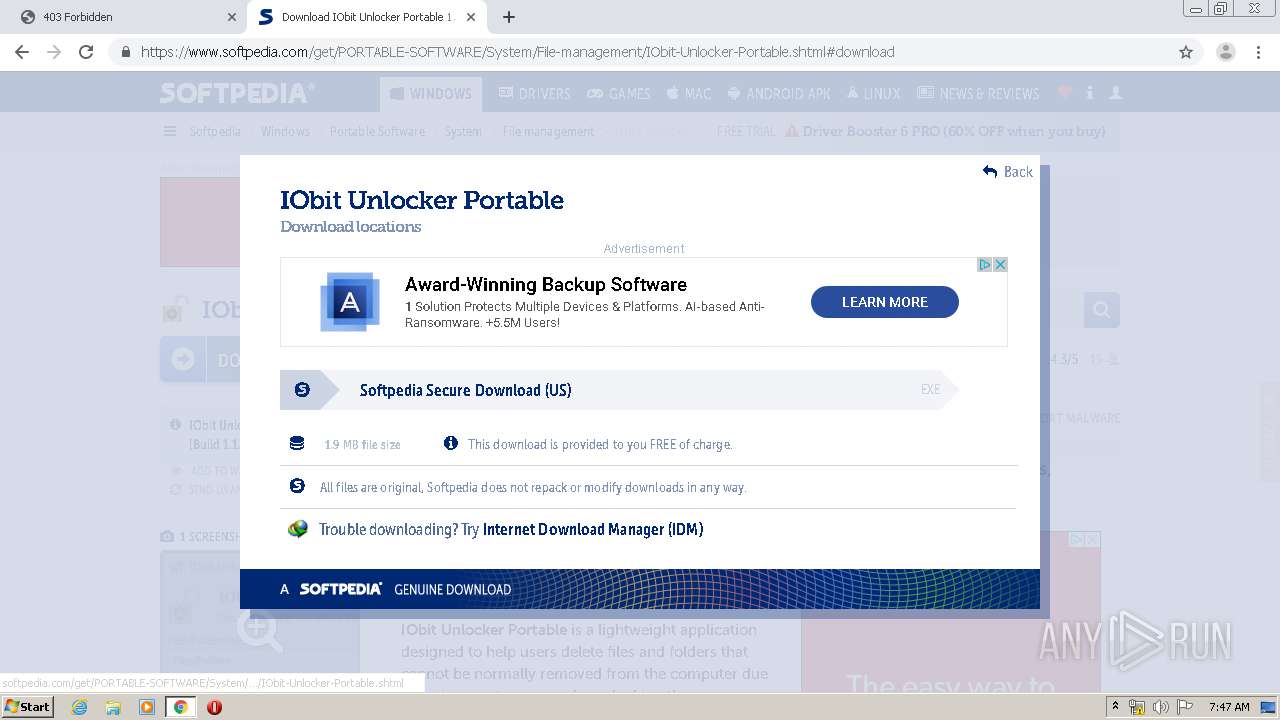Viewport: 1280px width, 720px height.
Task: Open the GAMES category in the Softpedia nav
Action: pyautogui.click(x=618, y=93)
